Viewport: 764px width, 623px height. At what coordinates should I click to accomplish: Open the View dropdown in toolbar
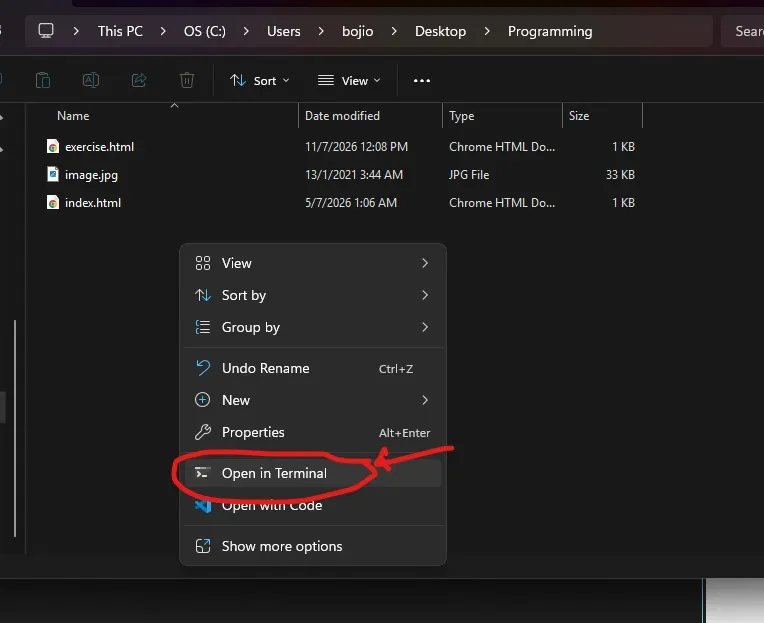[x=349, y=80]
